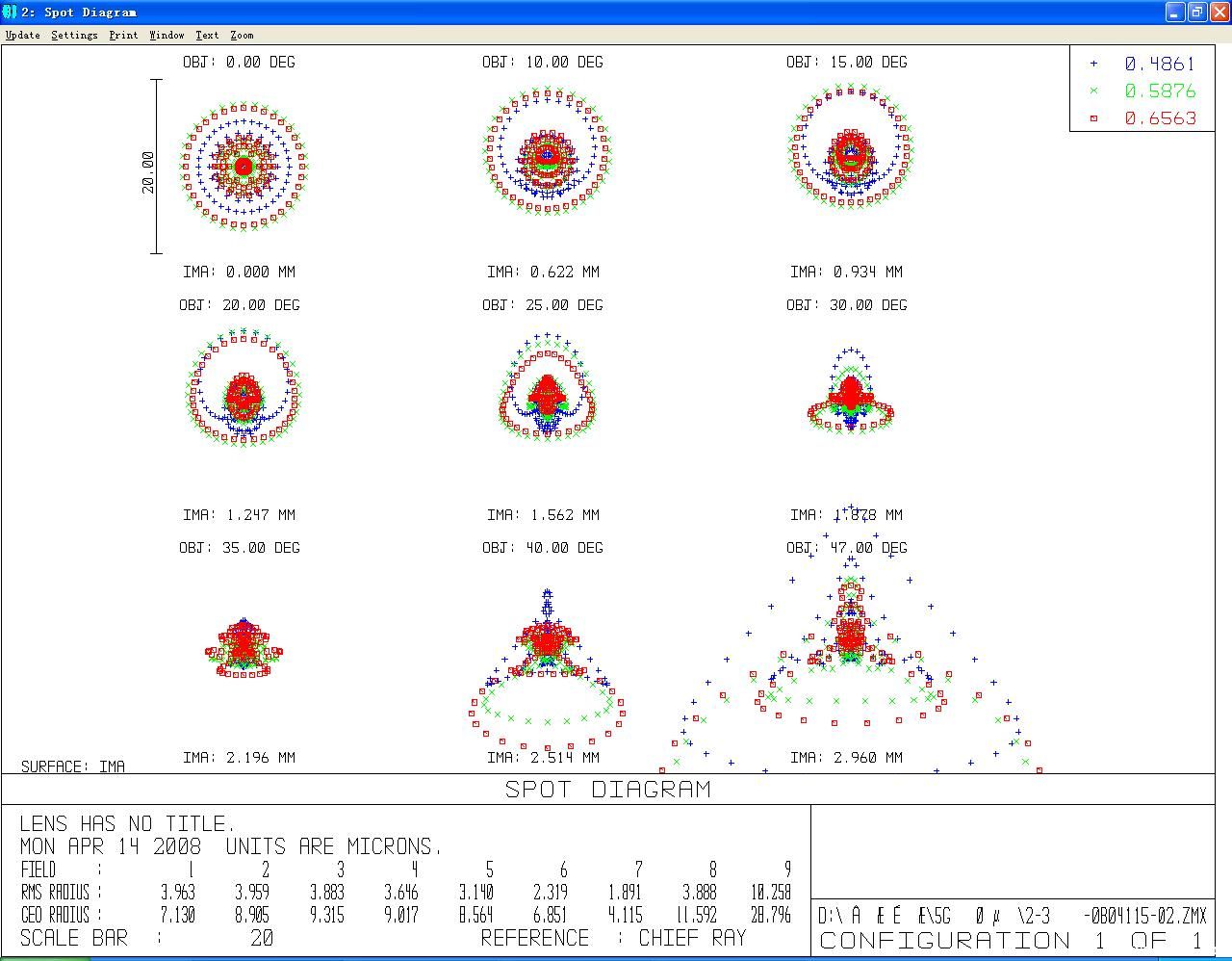
Task: Minimize the Spot Diagram window
Action: [x=1175, y=12]
